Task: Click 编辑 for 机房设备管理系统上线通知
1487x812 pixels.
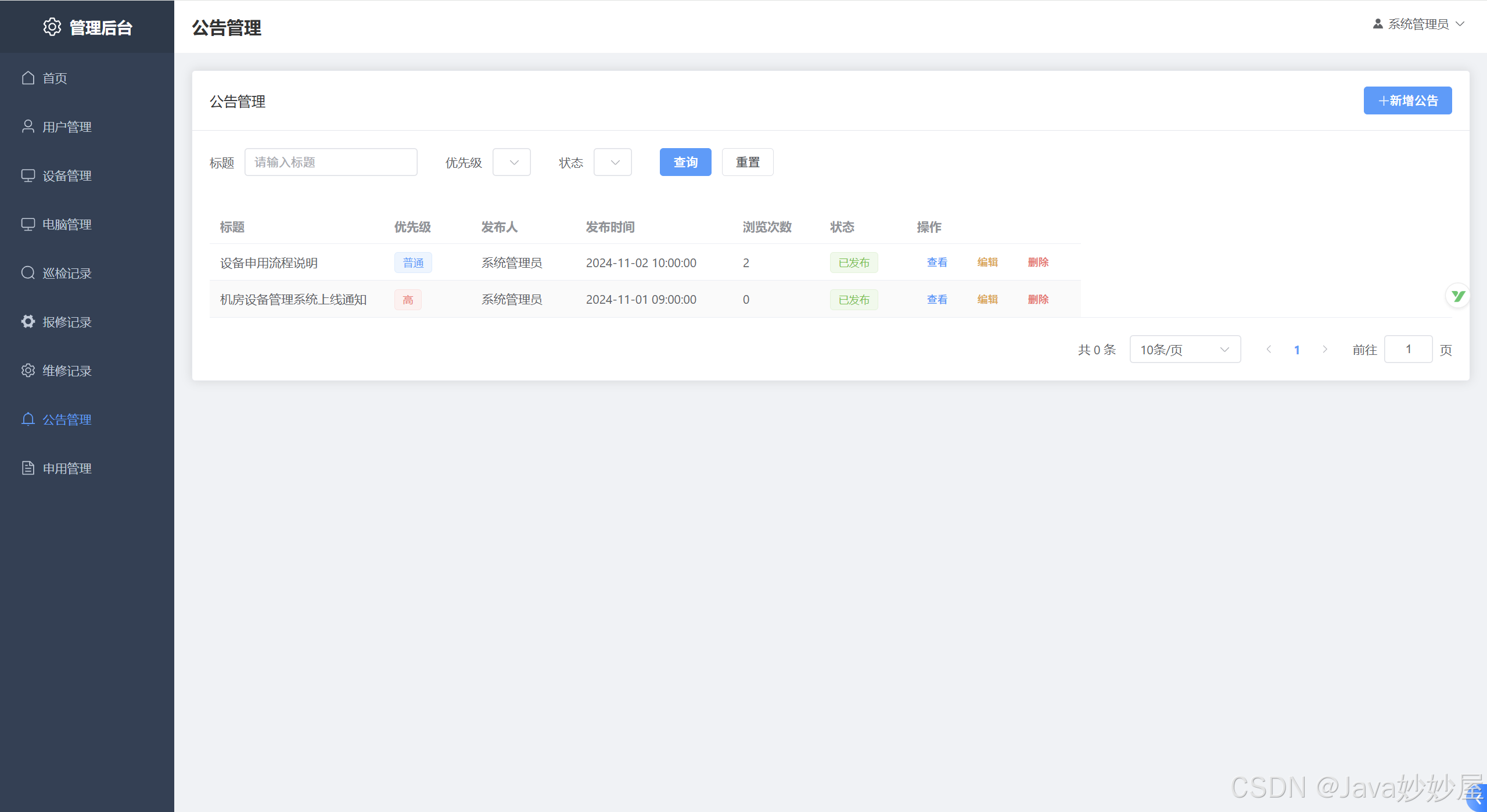Action: [x=987, y=299]
